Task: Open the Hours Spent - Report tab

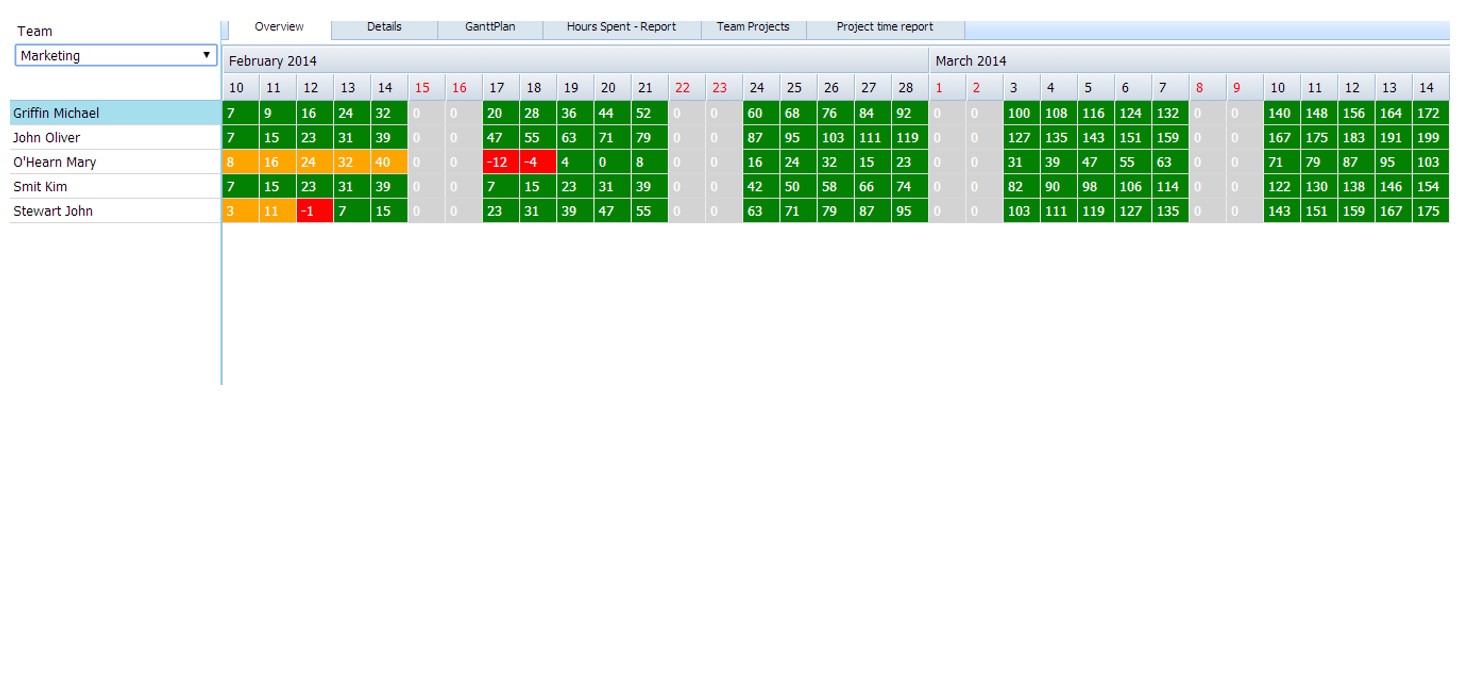Action: click(x=621, y=27)
